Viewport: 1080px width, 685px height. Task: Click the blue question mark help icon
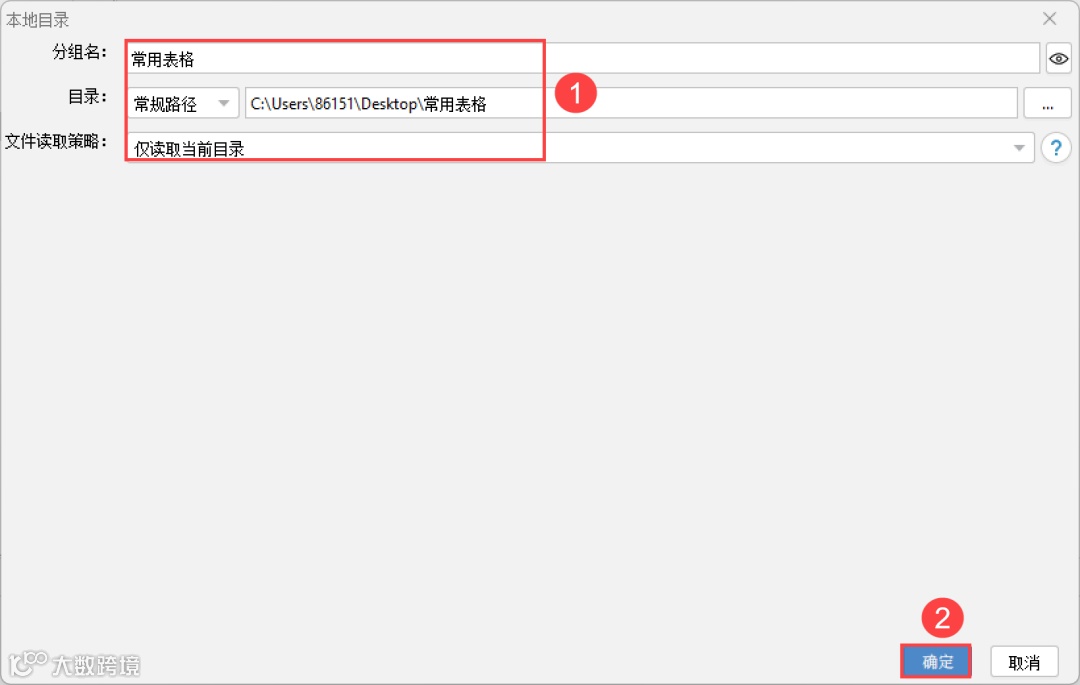coord(1057,147)
